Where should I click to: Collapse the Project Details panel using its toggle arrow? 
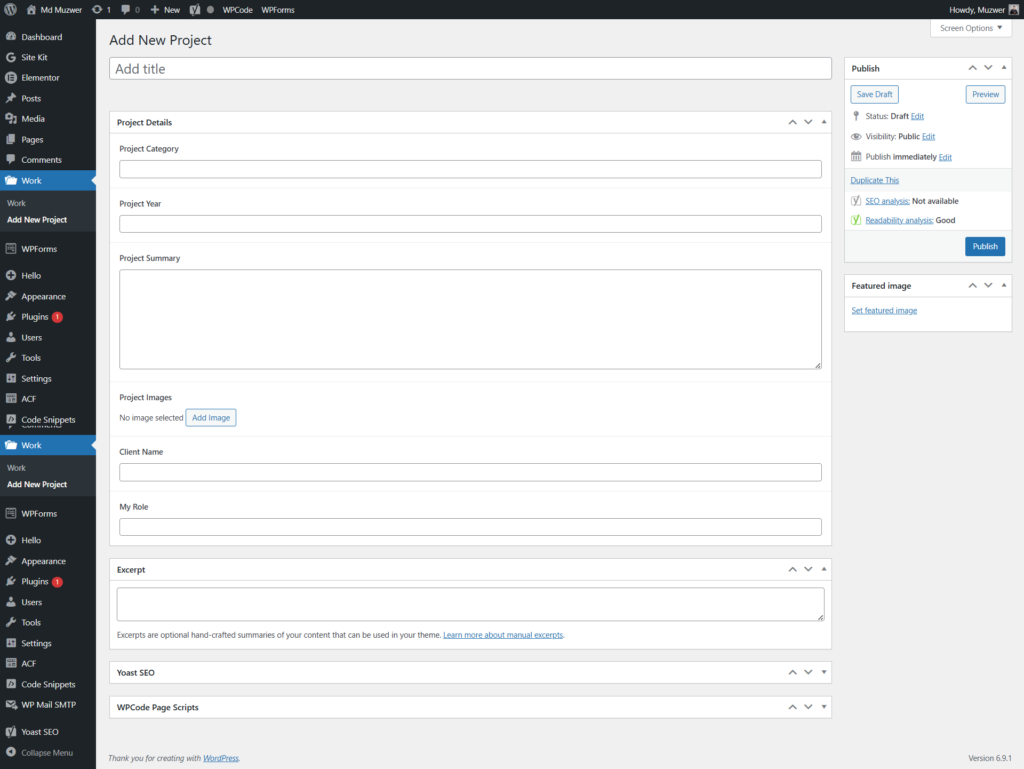(823, 122)
